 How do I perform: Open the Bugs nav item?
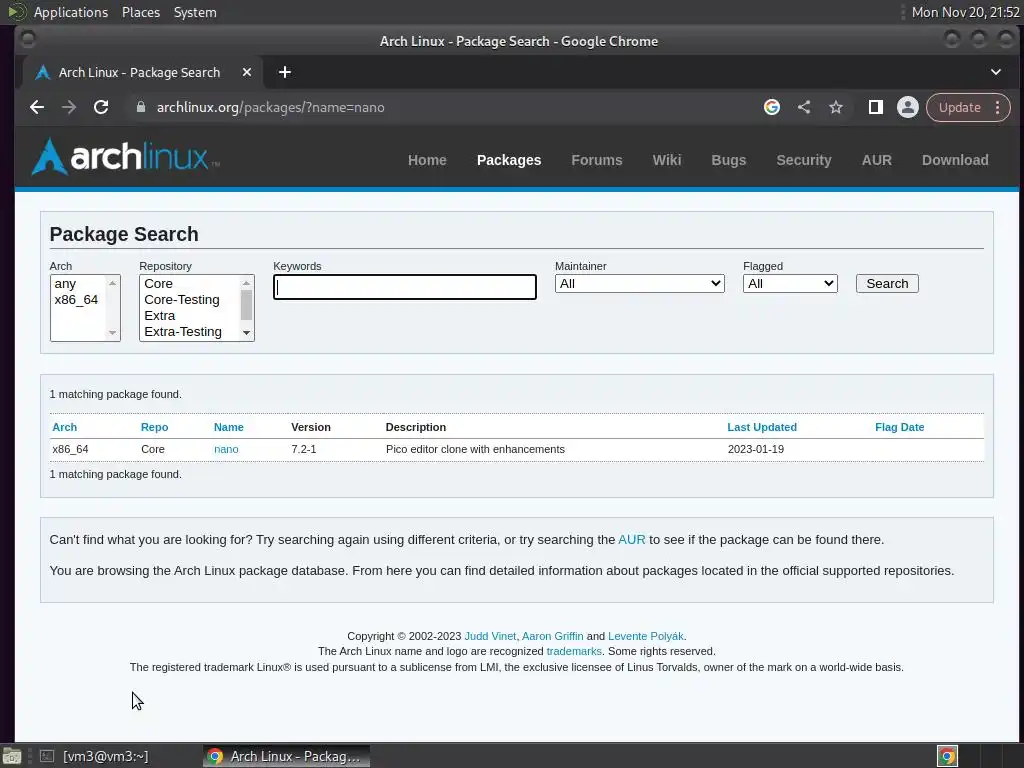[729, 160]
